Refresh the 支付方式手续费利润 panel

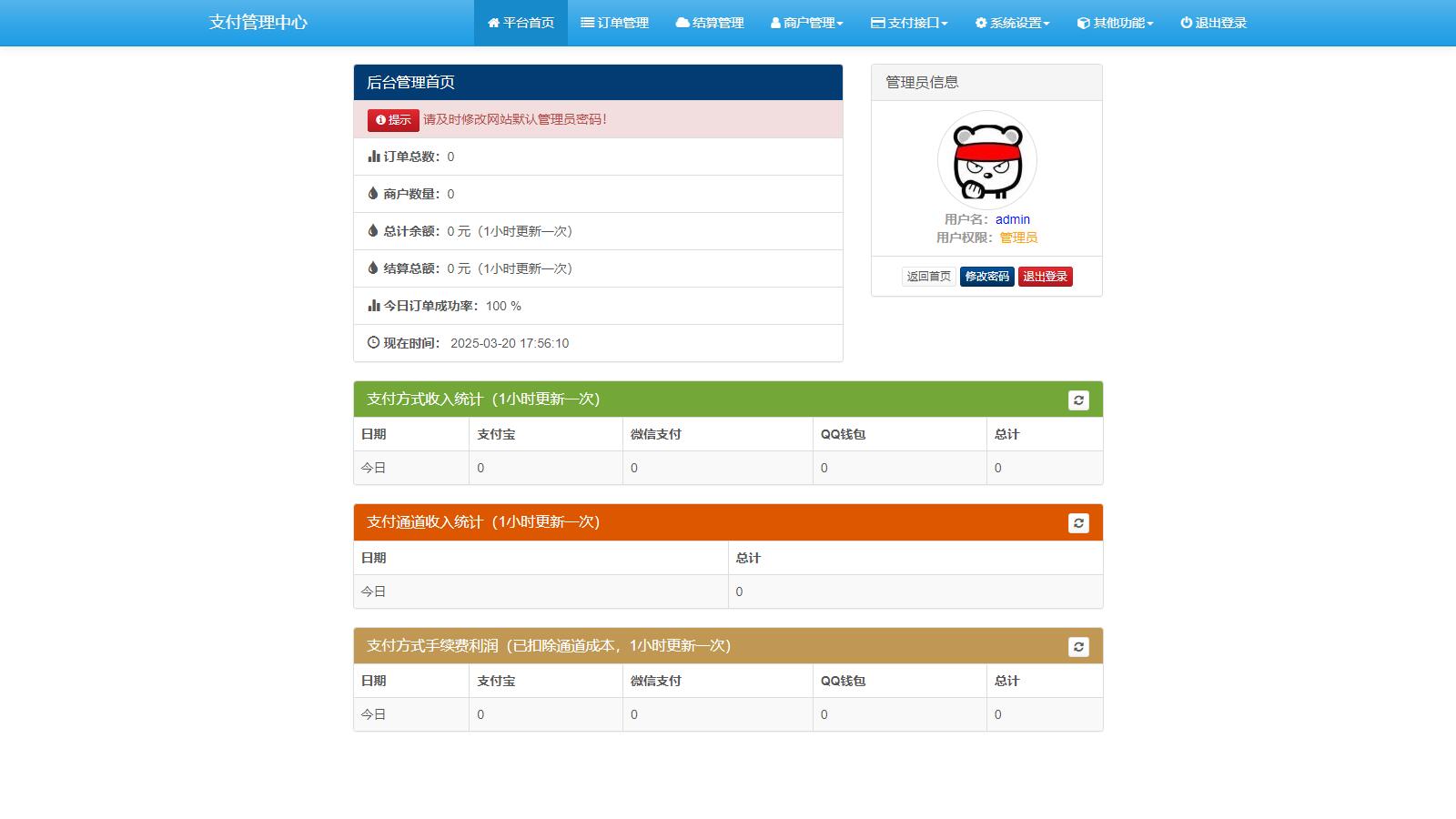pos(1078,647)
